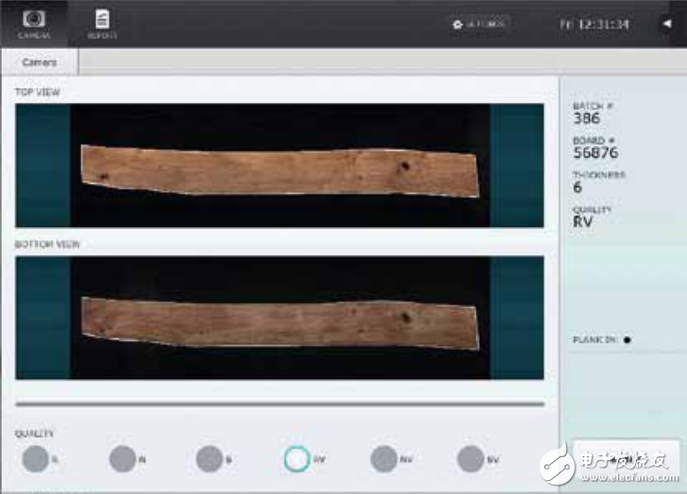Choose the third quality grade circle

click(x=209, y=459)
